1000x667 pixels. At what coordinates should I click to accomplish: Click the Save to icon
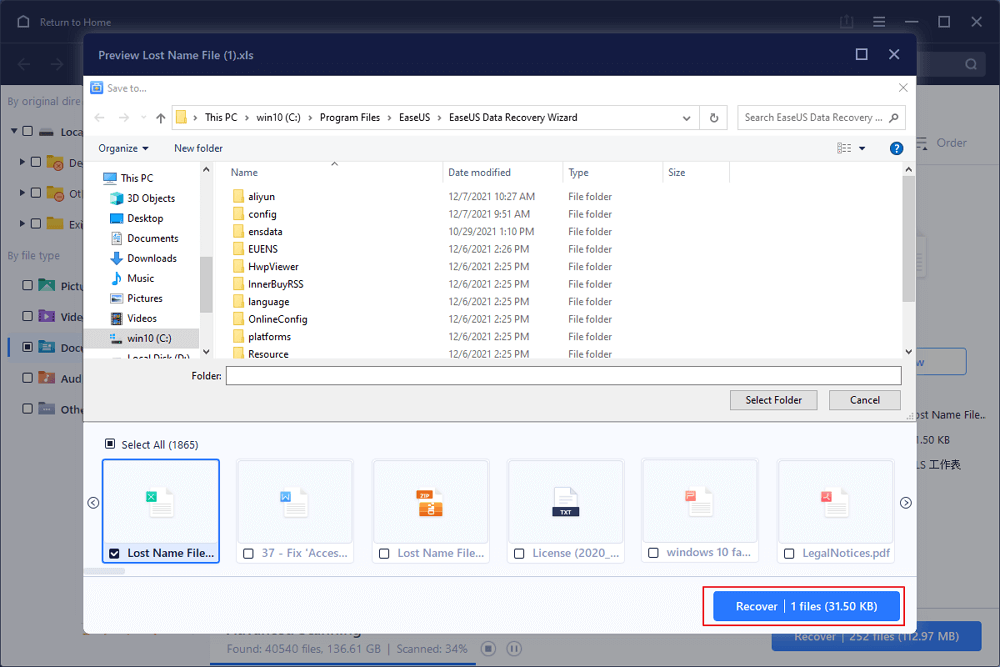click(x=96, y=88)
